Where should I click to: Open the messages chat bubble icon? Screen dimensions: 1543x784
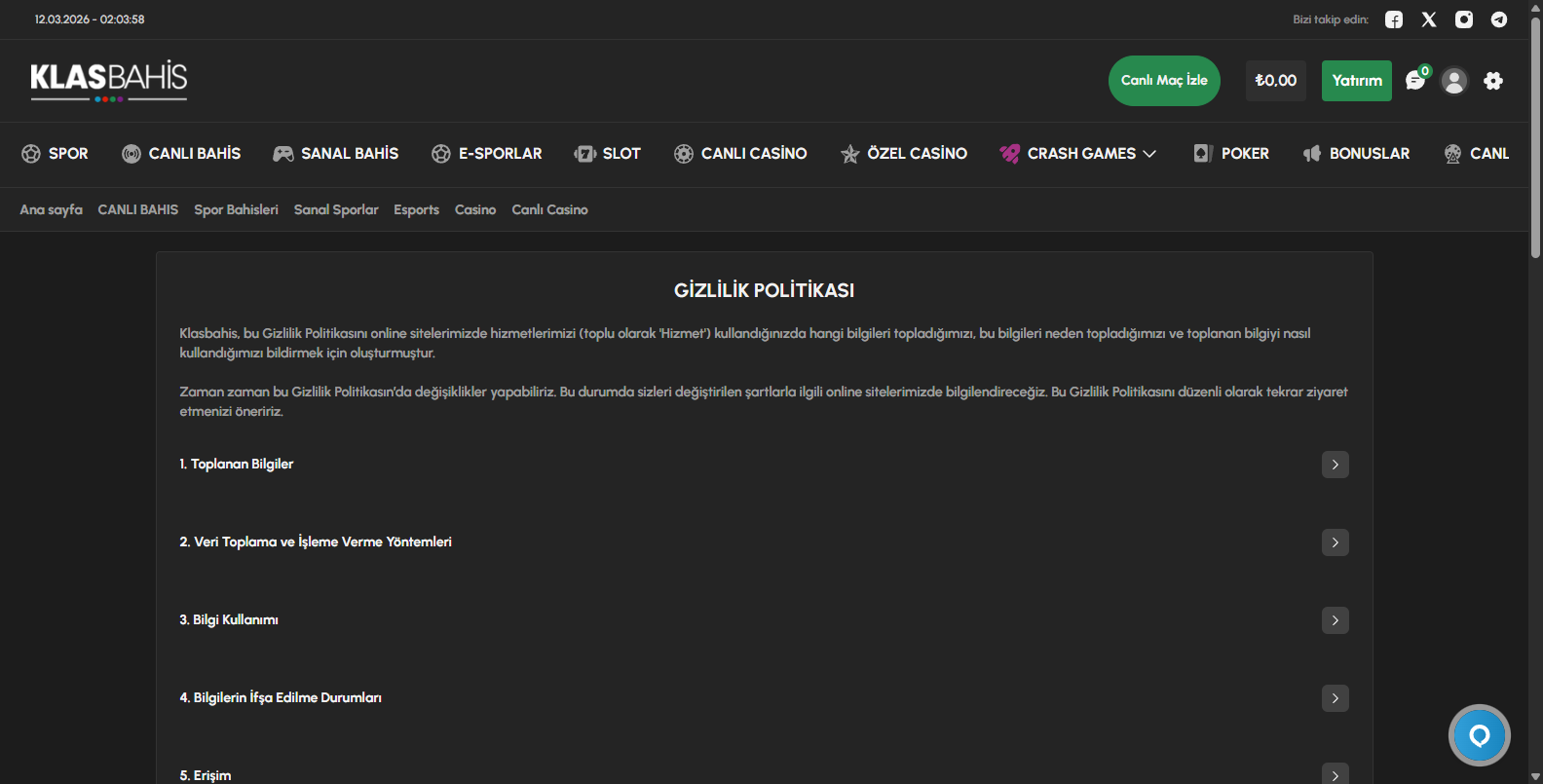(x=1415, y=81)
